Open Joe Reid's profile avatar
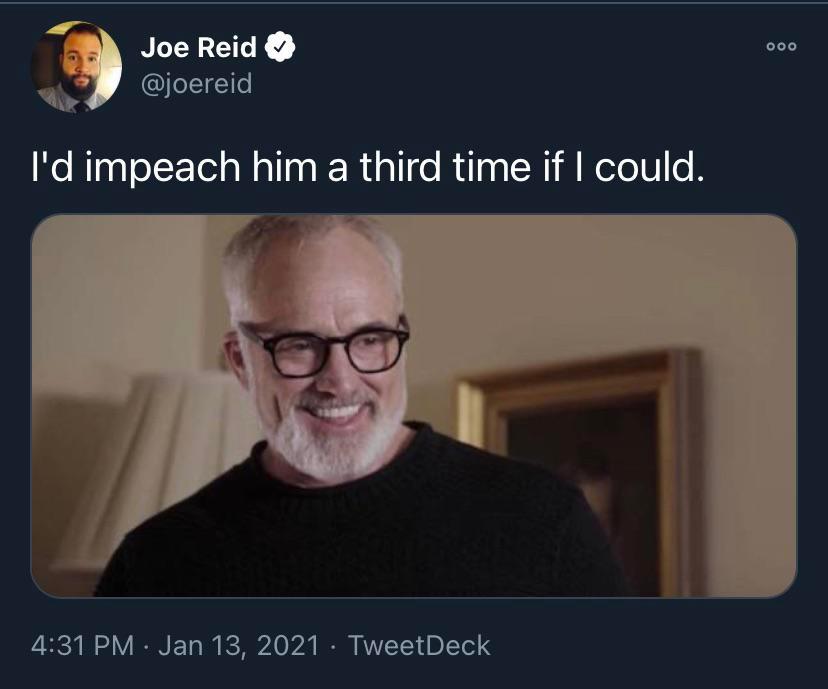The height and width of the screenshot is (689, 828). 77,67
